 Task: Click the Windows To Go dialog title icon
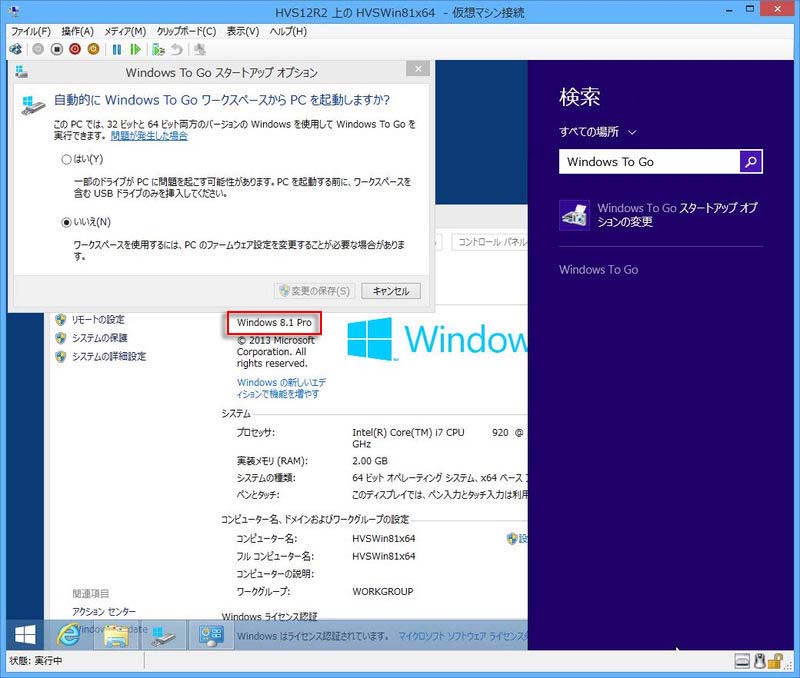coord(21,72)
